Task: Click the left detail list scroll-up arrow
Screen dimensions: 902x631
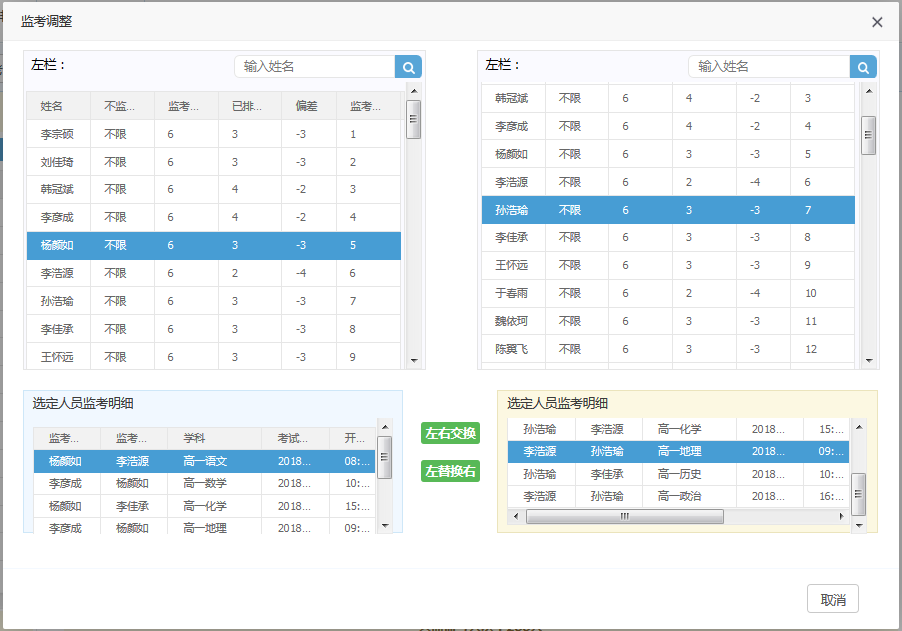Action: coord(385,427)
